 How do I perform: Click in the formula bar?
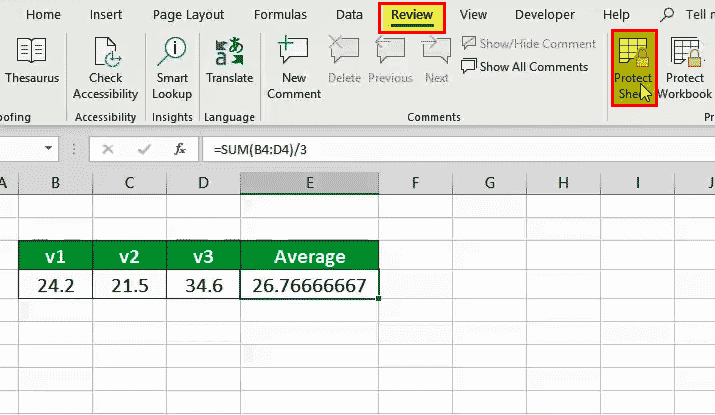[450, 149]
